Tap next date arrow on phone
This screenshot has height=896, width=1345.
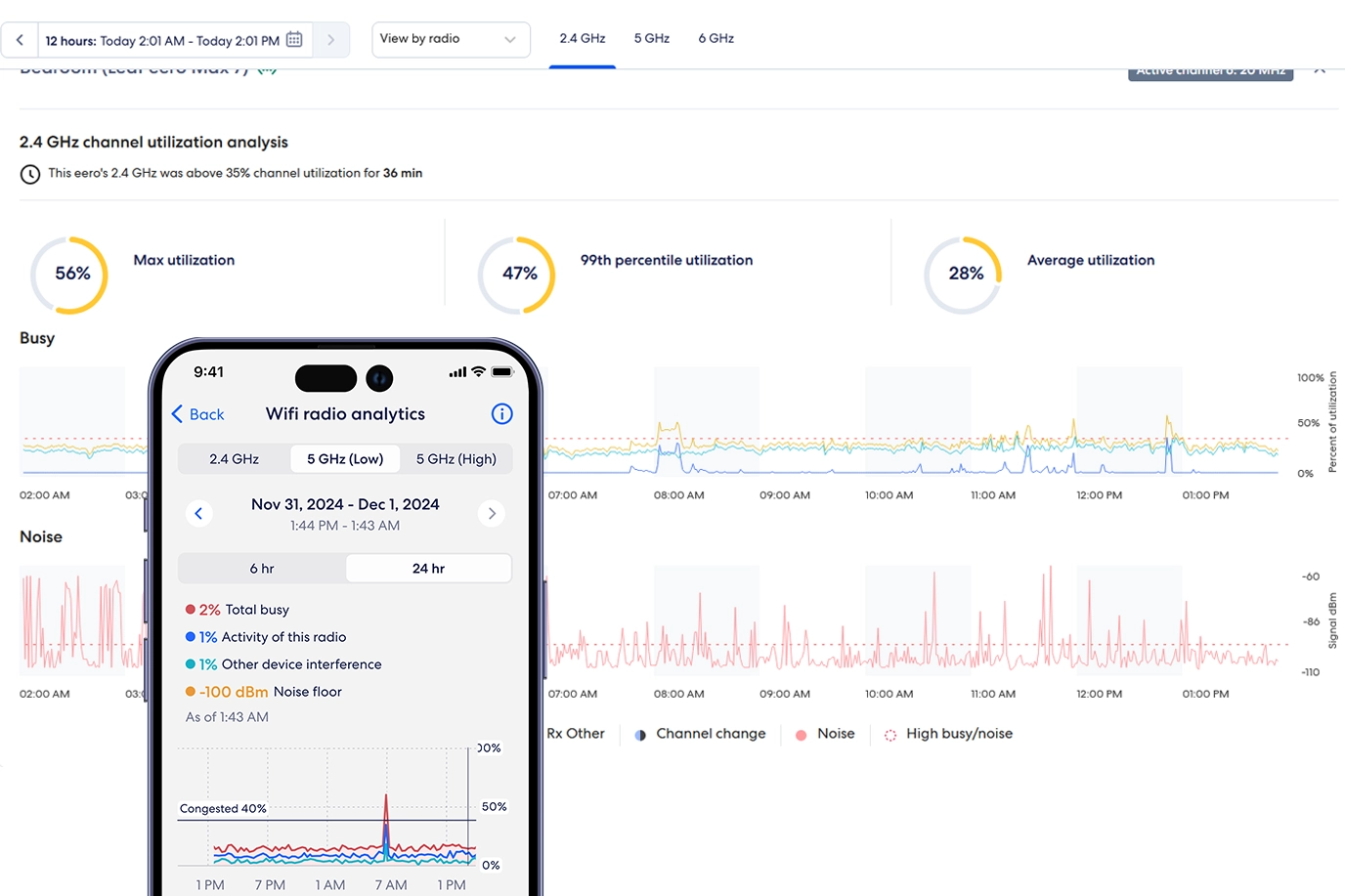pyautogui.click(x=492, y=513)
